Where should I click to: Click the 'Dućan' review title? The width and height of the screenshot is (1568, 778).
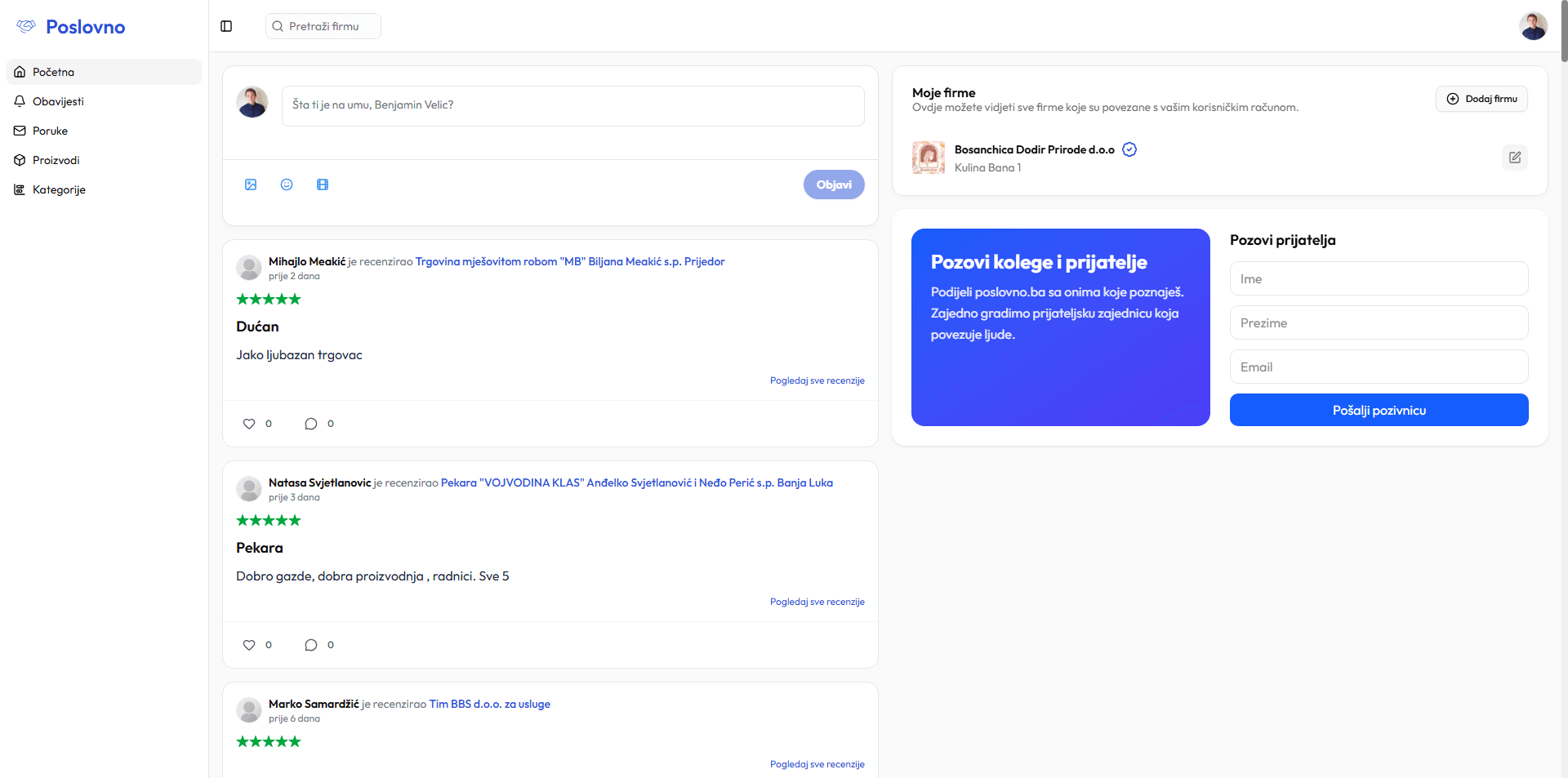(257, 327)
